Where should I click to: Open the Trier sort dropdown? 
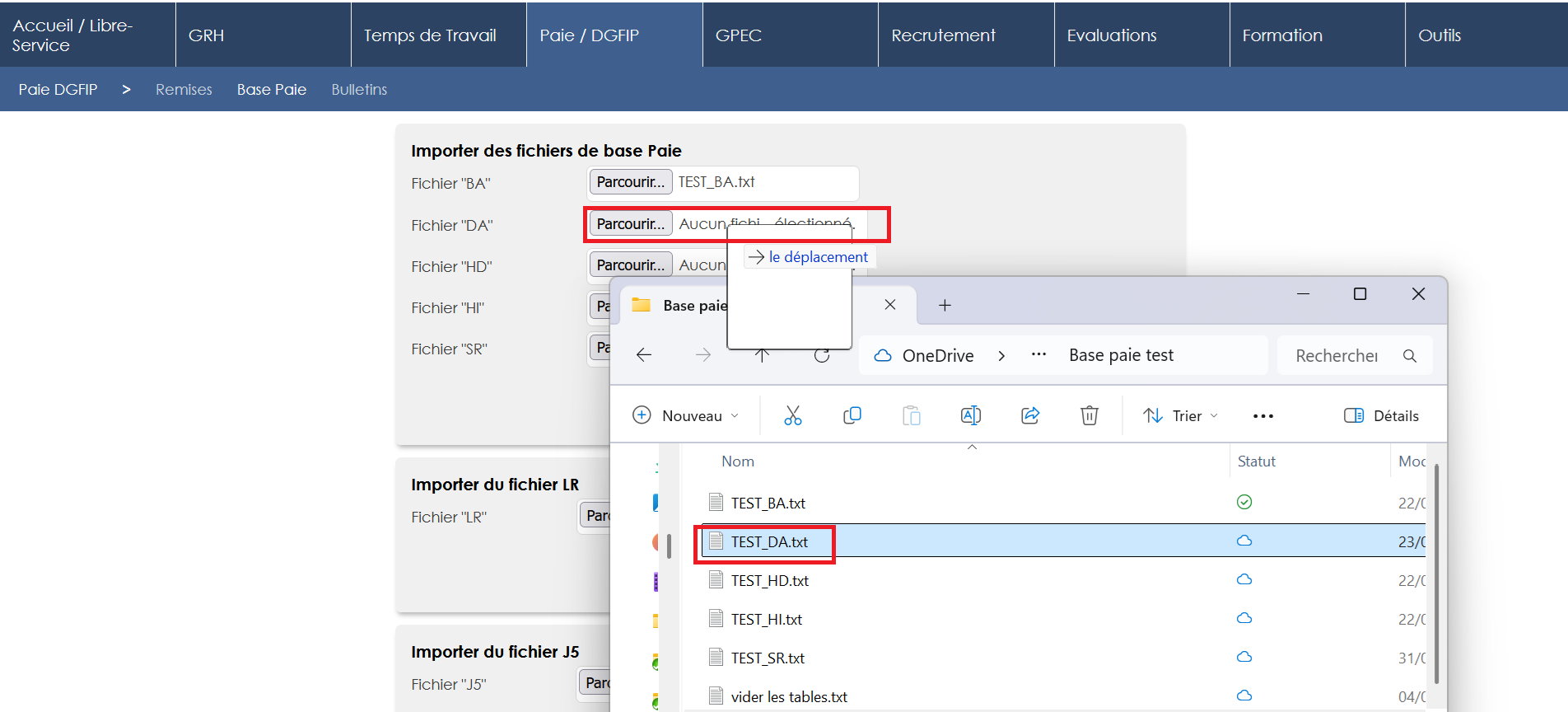[x=1180, y=415]
